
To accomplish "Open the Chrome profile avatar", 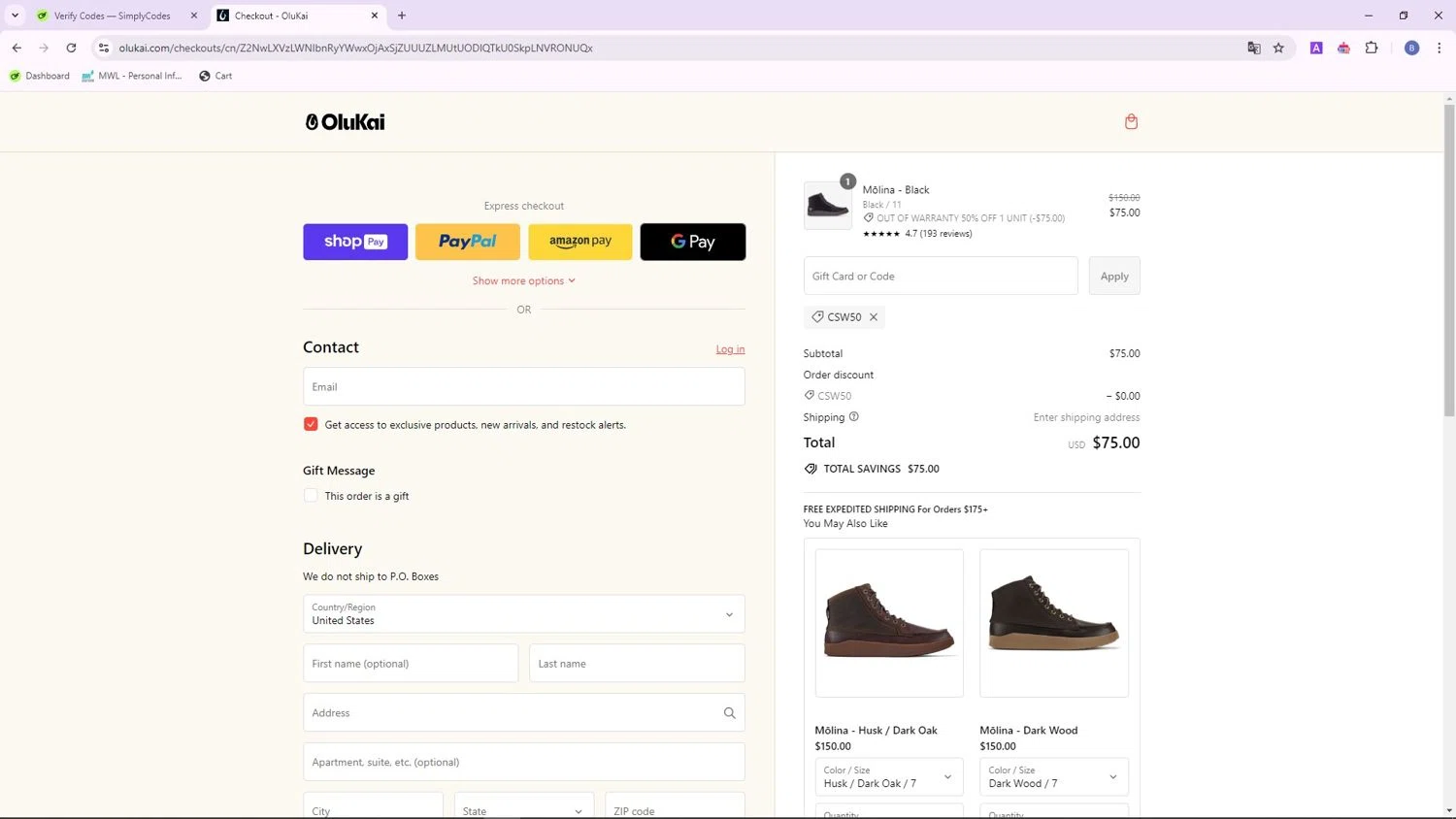I will click(1412, 48).
